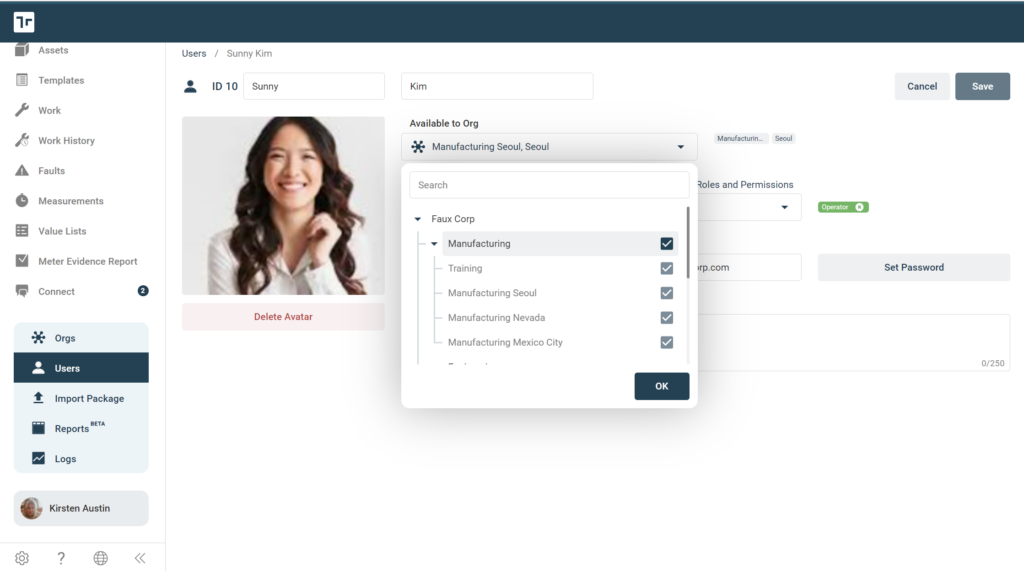Select the Work History icon
This screenshot has height=571, width=1024.
pos(22,140)
